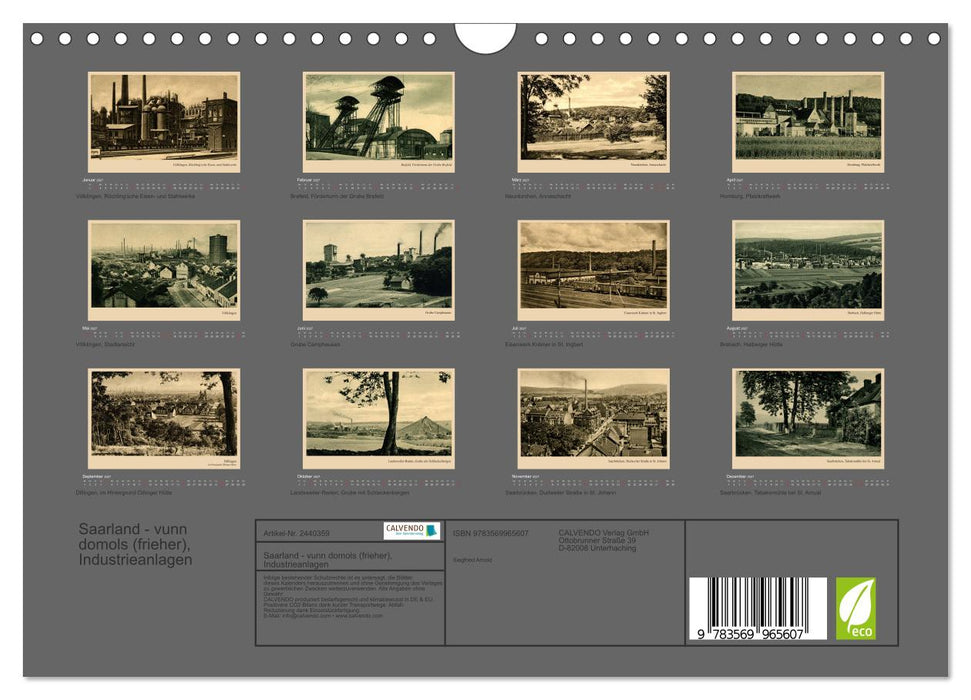The width and height of the screenshot is (971, 700).
Task: Open the July Eisenwerk Krämer photo
Action: 593,270
